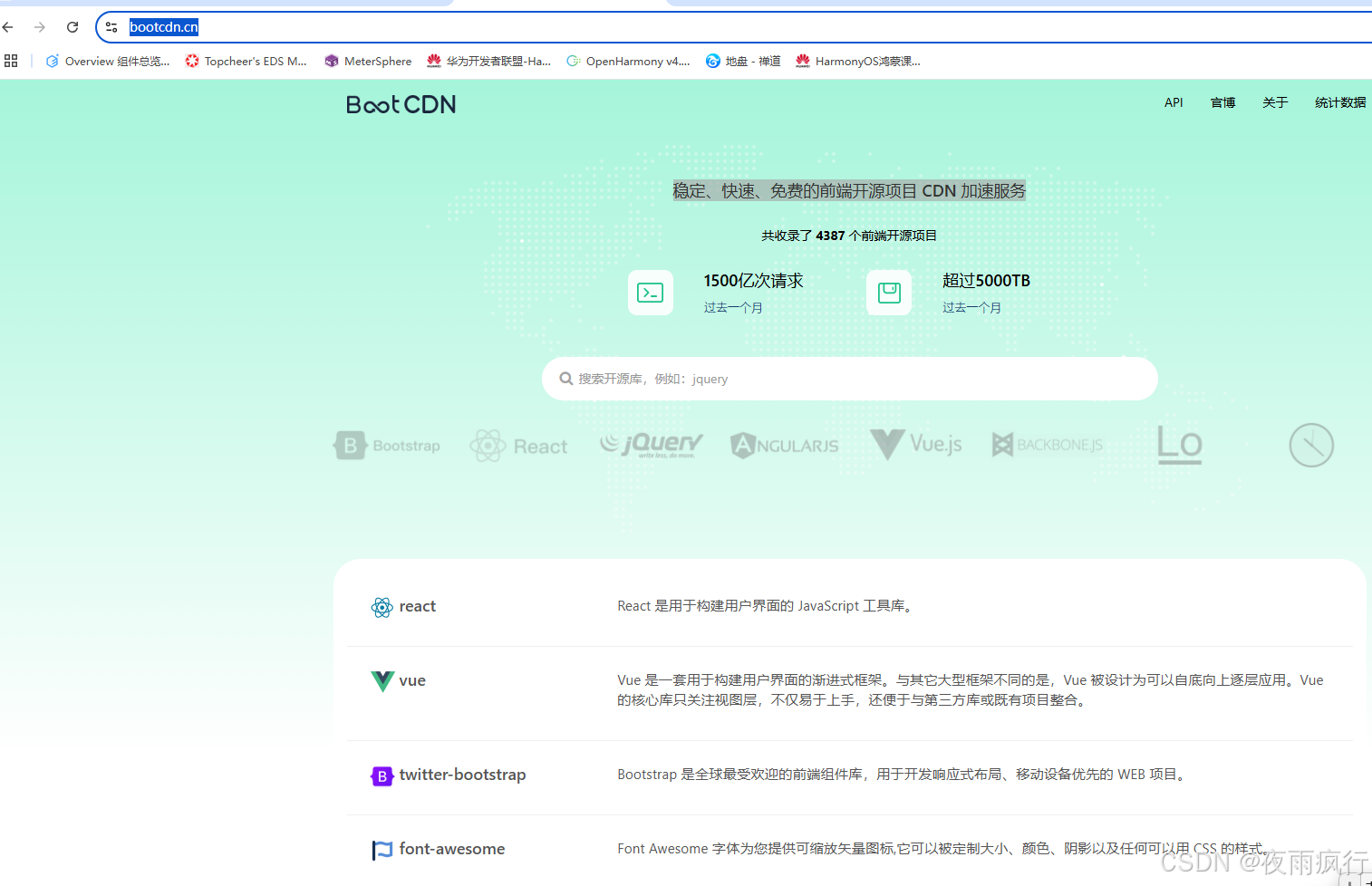Open the Bootstrap logo shortcut

(387, 446)
